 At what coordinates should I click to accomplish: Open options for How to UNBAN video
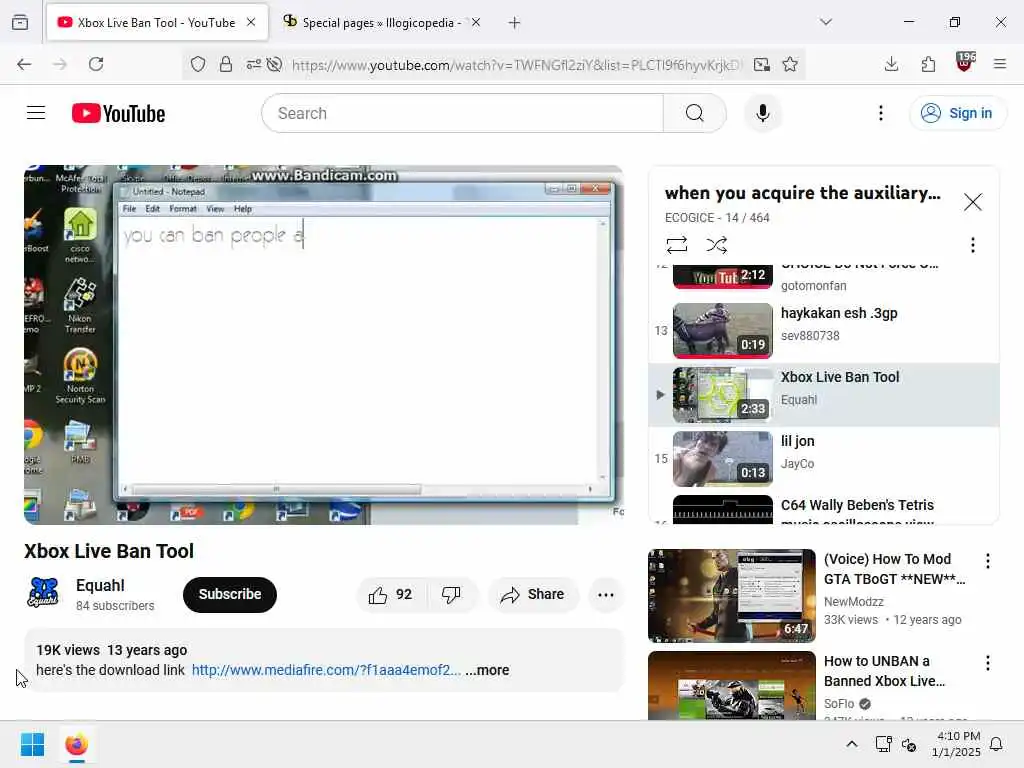987,664
